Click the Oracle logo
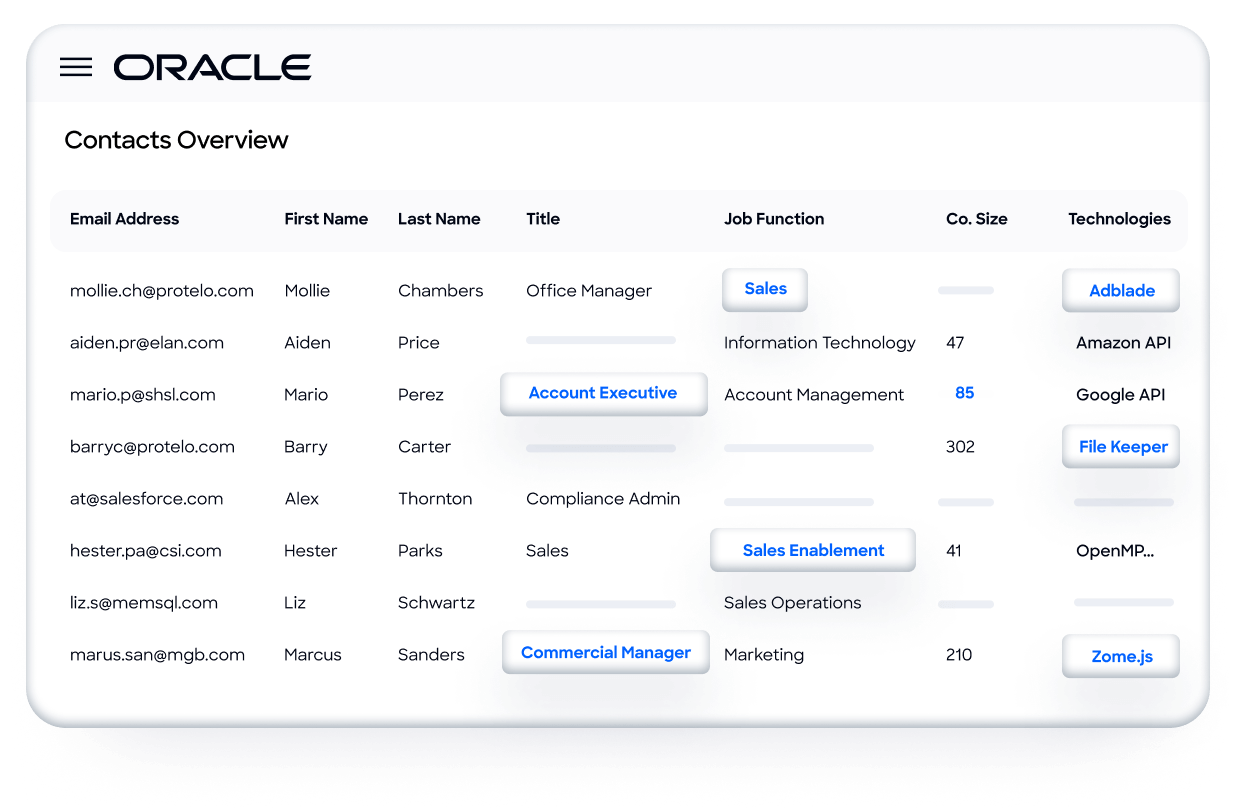 pos(212,67)
